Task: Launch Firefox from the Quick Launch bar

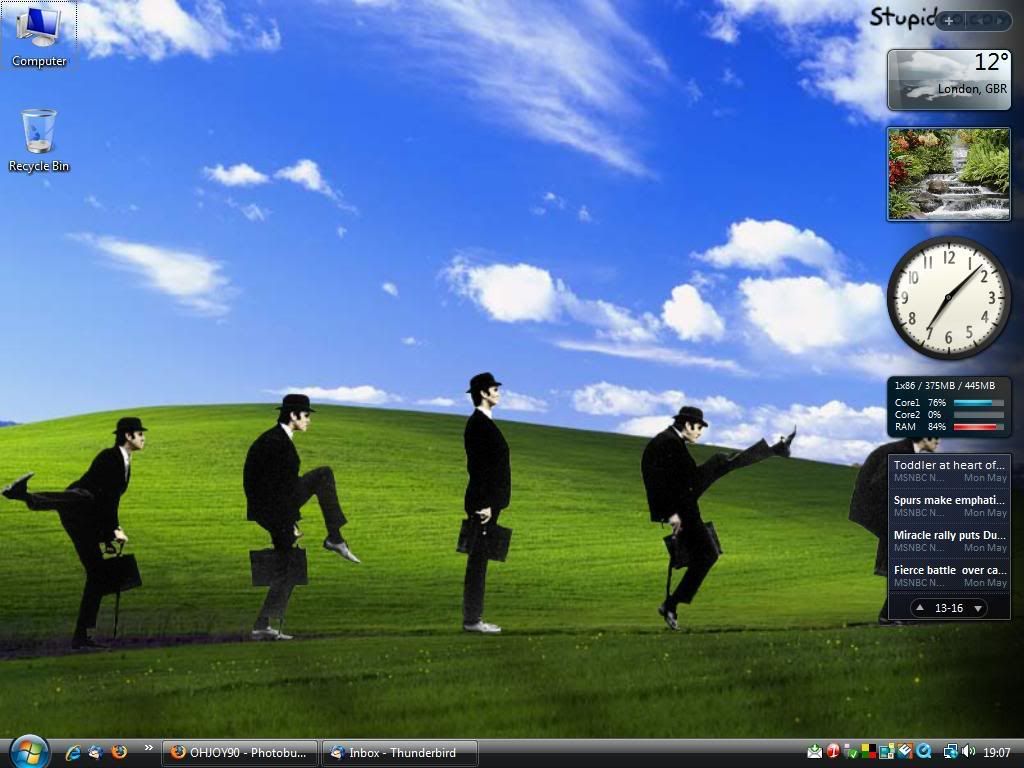Action: pyautogui.click(x=119, y=752)
